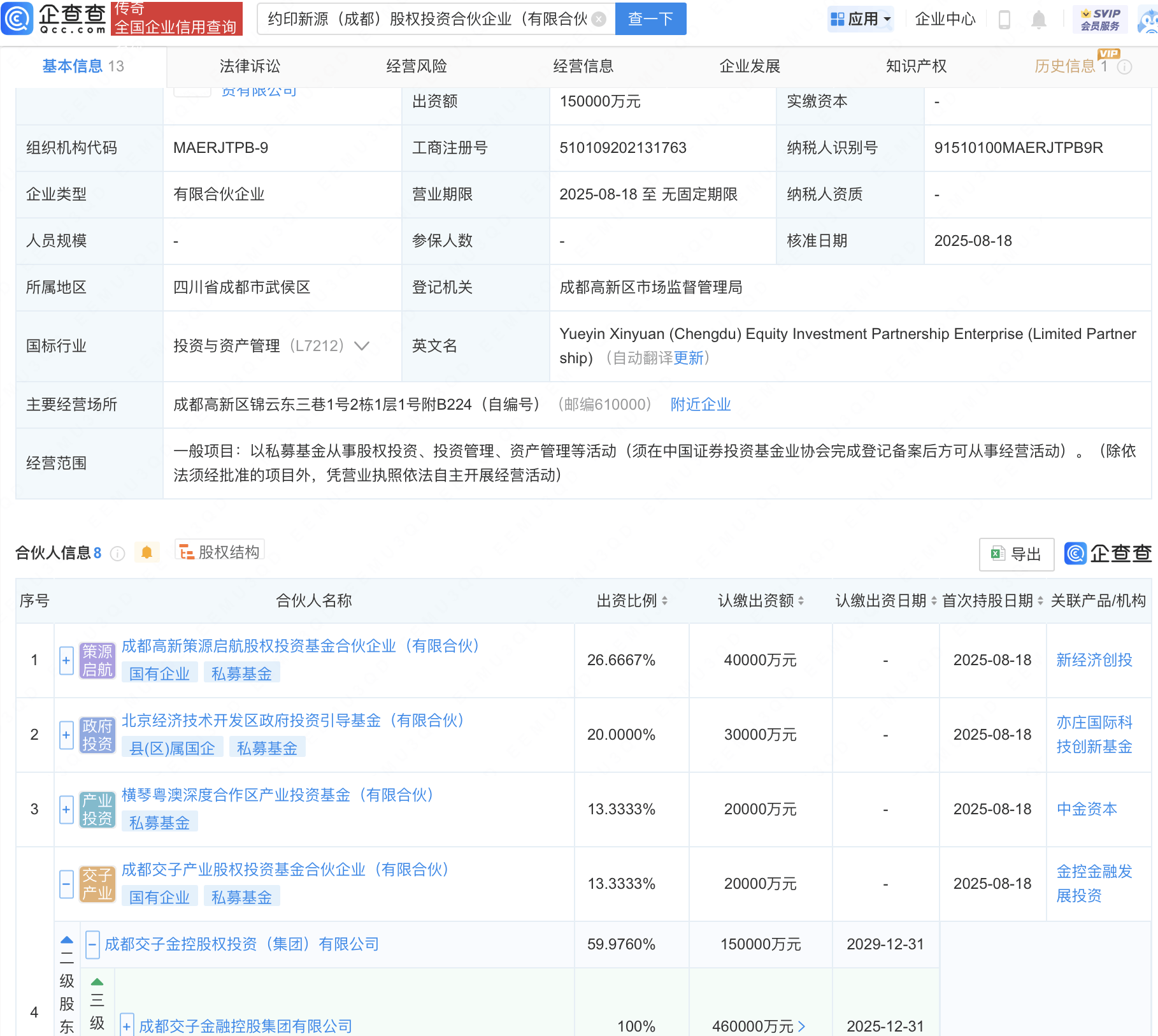Open 成都高新策源启航股权投资基金 partner page

click(x=300, y=646)
